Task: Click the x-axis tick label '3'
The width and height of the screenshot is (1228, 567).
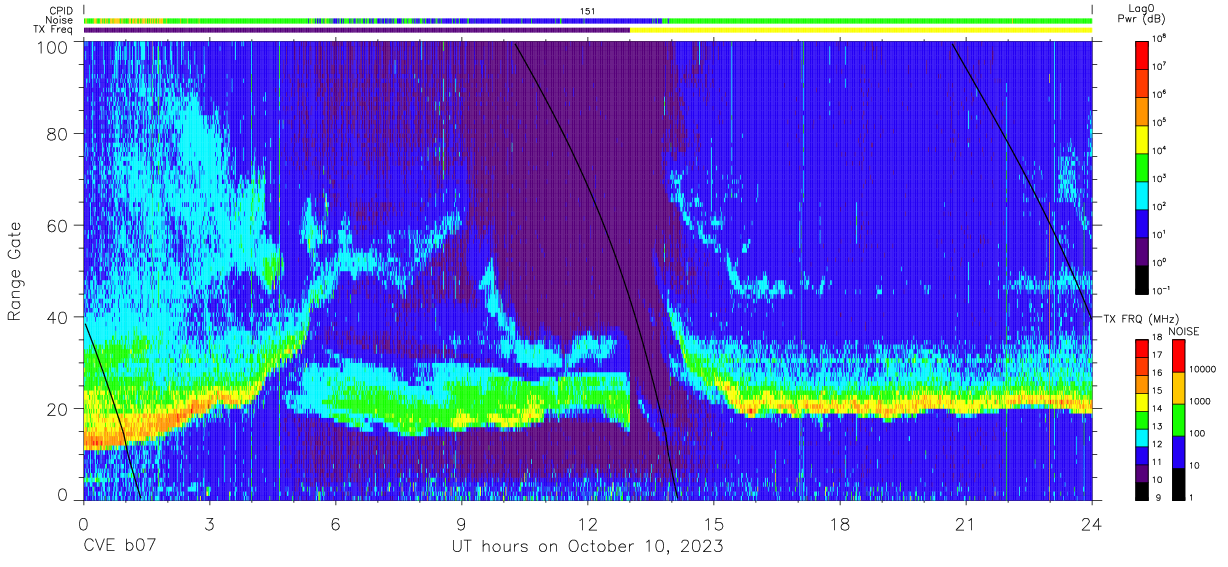Action: tap(210, 524)
